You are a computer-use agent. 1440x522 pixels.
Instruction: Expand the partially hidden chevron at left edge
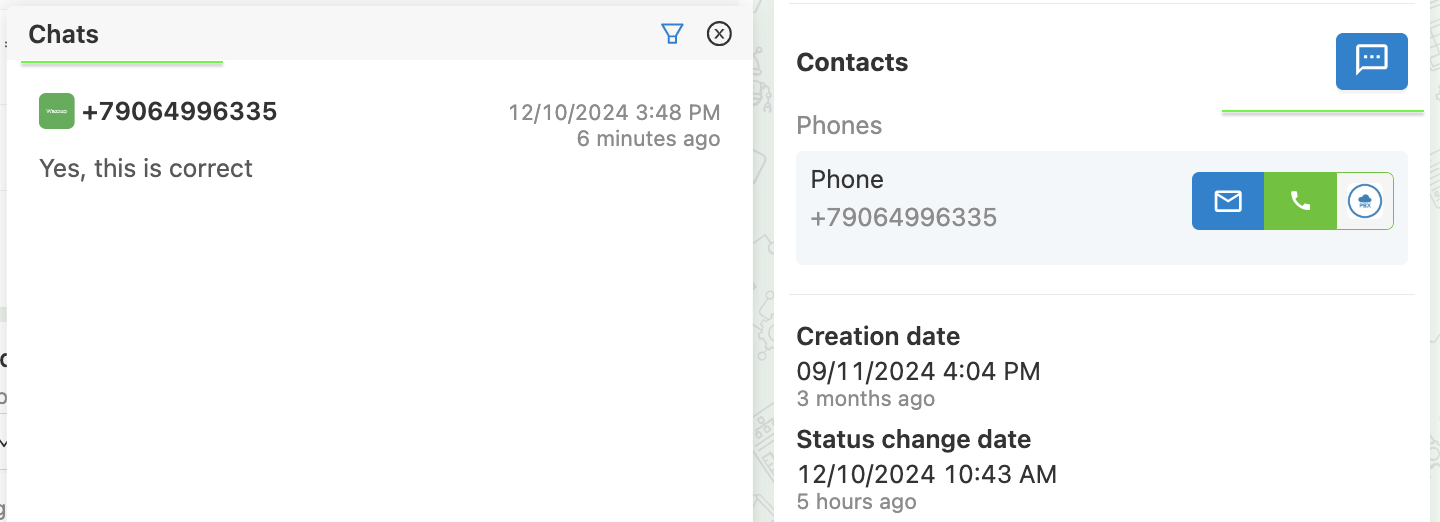[x=3, y=442]
